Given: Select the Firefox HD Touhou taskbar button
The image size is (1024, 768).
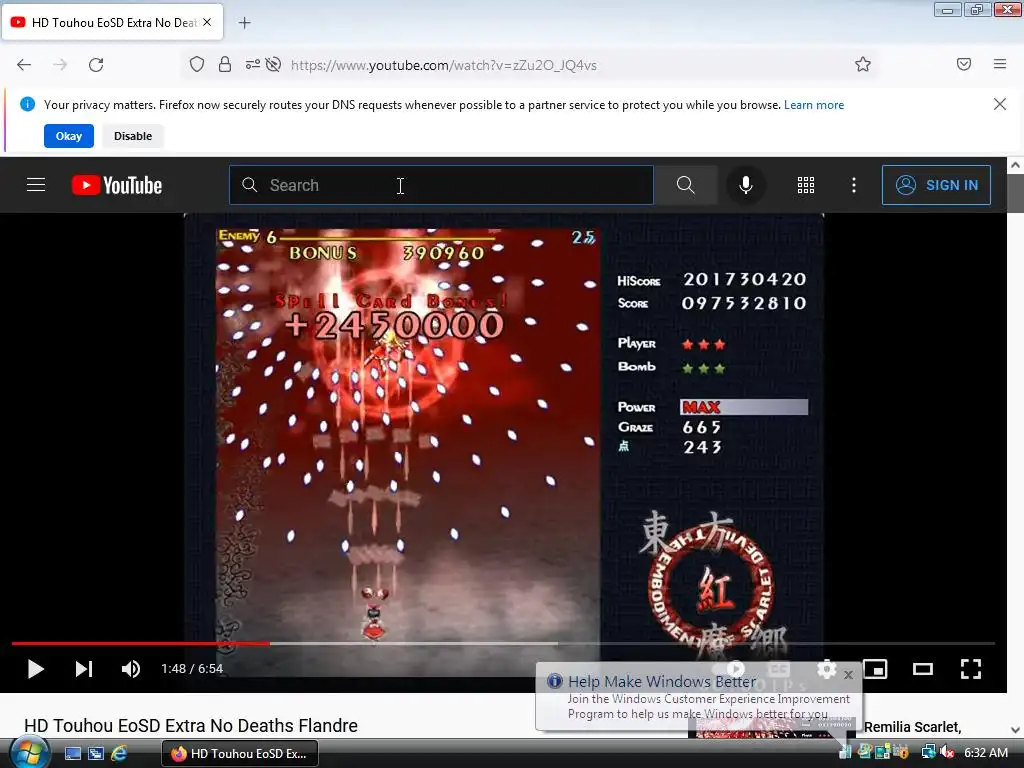Looking at the screenshot, I should pos(240,754).
